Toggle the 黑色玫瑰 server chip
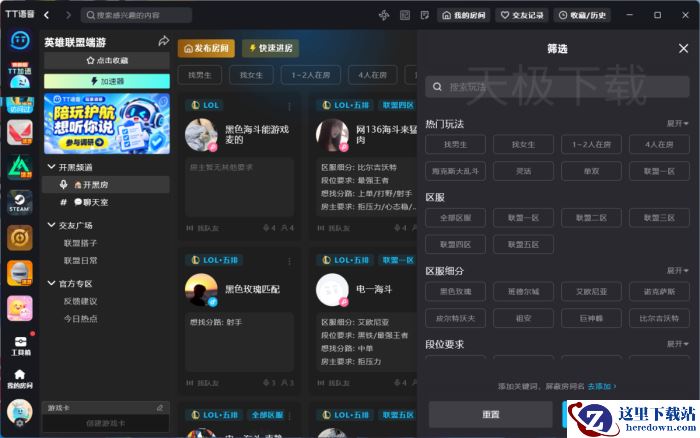The width and height of the screenshot is (700, 438). tap(455, 292)
